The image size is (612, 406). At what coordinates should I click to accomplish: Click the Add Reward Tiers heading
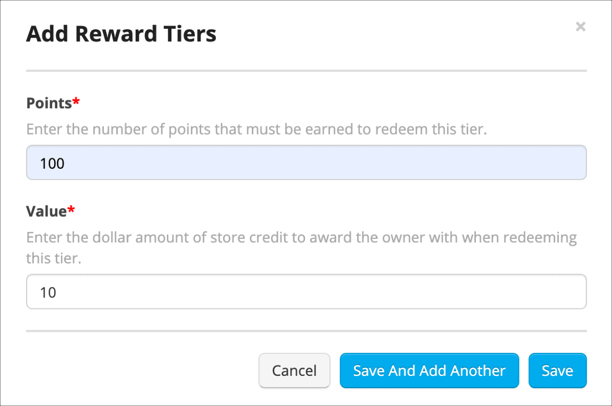point(121,34)
